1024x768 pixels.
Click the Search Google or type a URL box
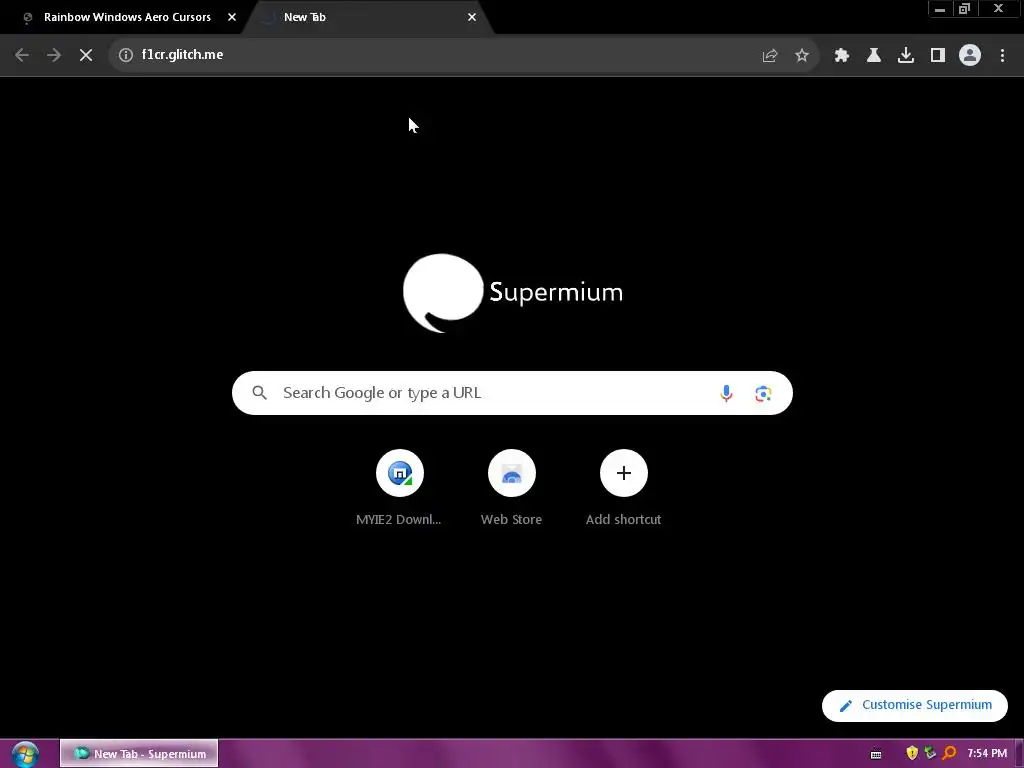pyautogui.click(x=512, y=393)
